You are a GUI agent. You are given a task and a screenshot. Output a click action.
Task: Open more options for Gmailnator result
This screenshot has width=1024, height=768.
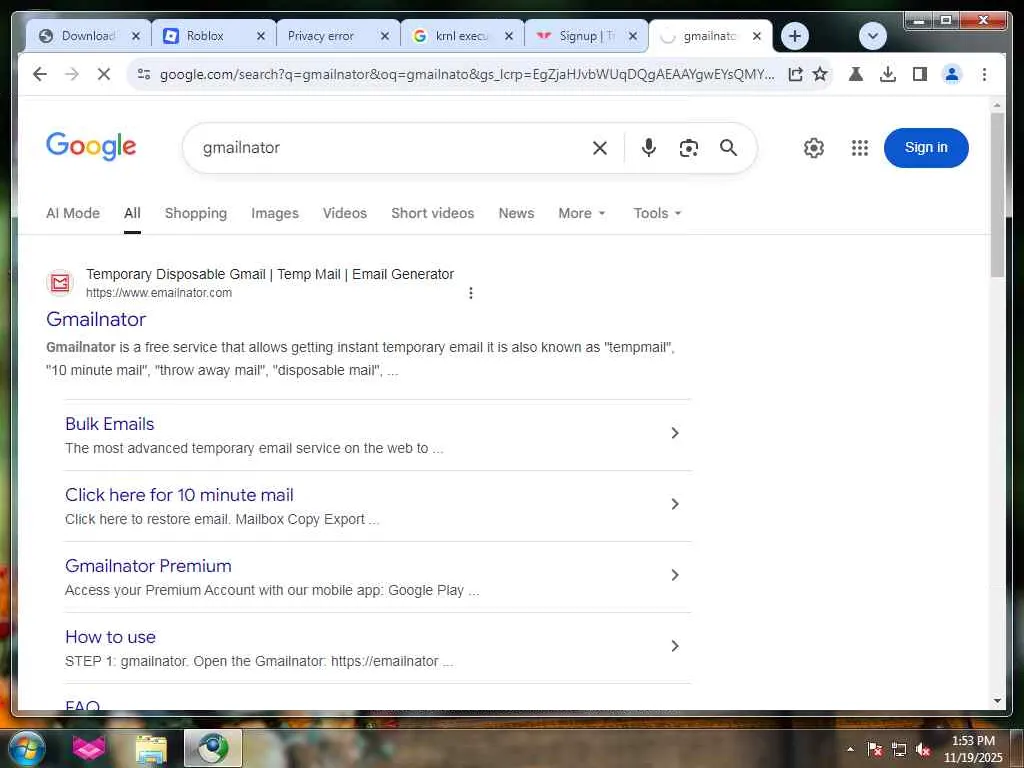[x=471, y=293]
